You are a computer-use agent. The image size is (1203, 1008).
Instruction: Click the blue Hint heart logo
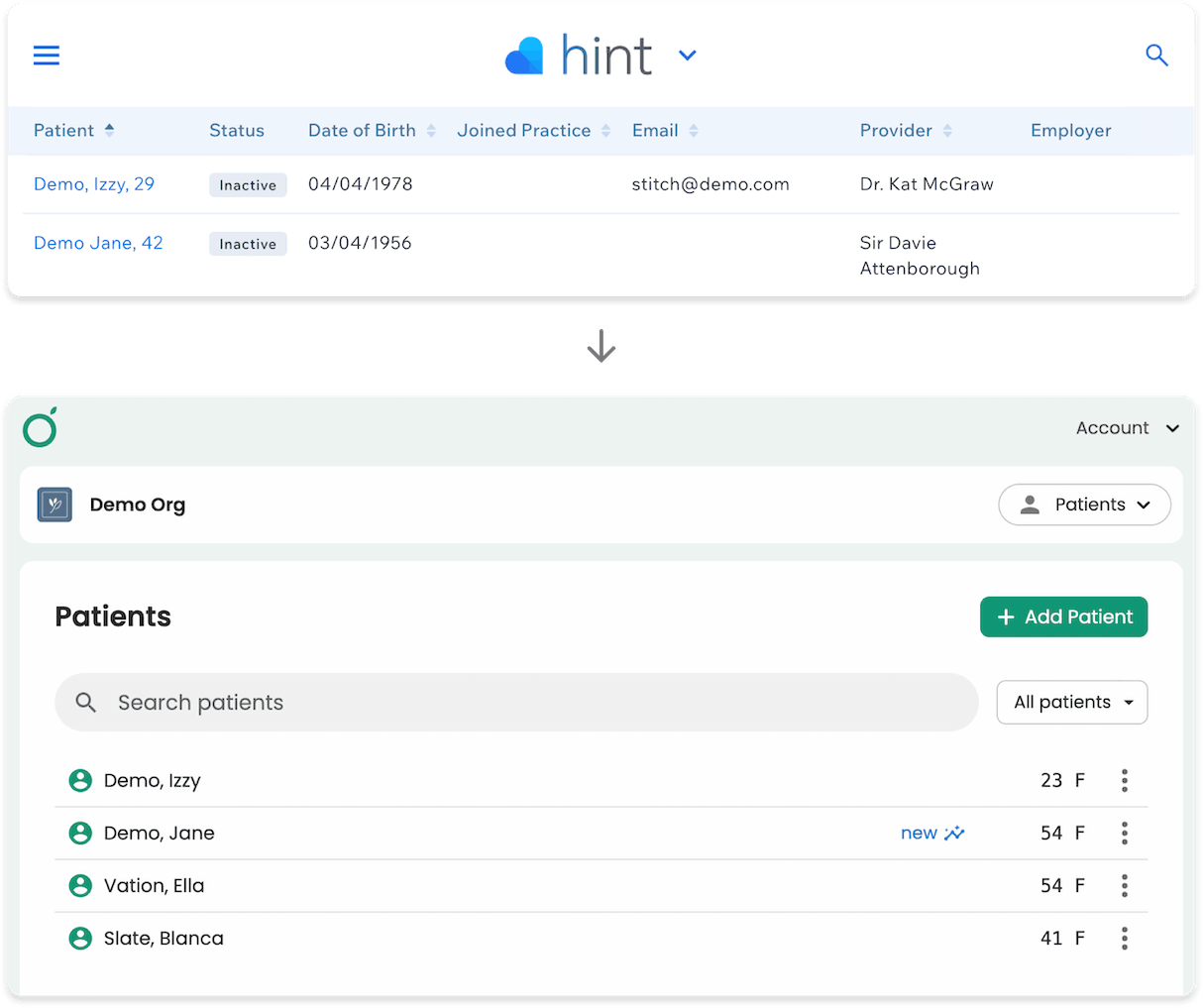pos(525,56)
